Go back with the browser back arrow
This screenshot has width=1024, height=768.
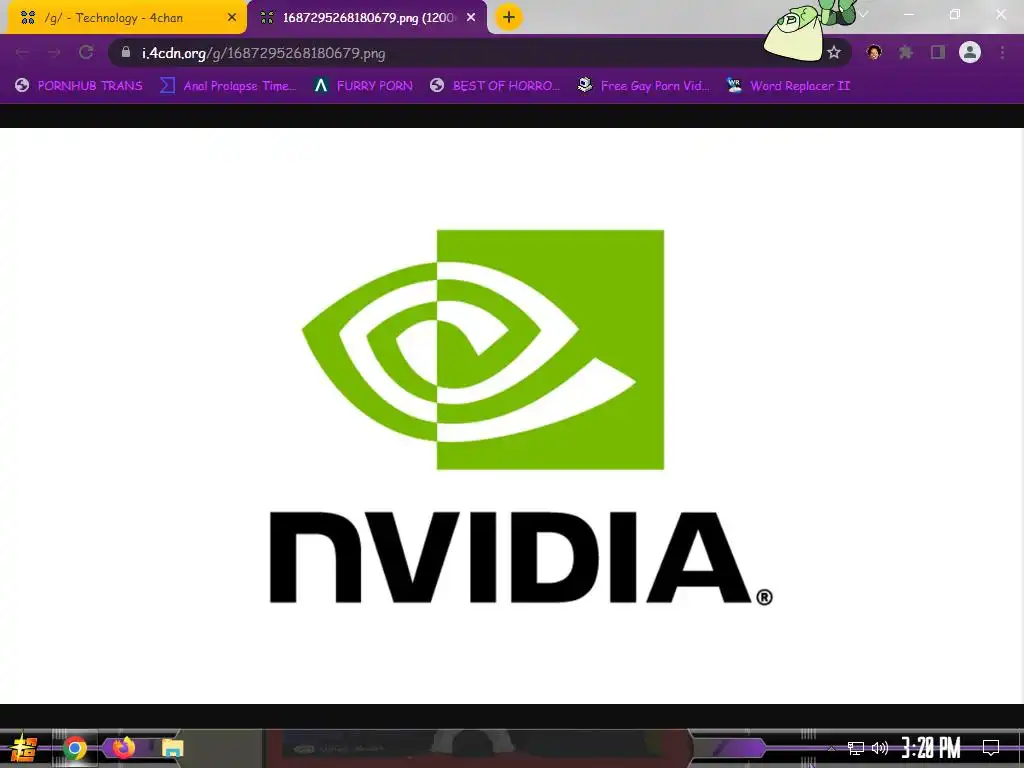[22, 52]
